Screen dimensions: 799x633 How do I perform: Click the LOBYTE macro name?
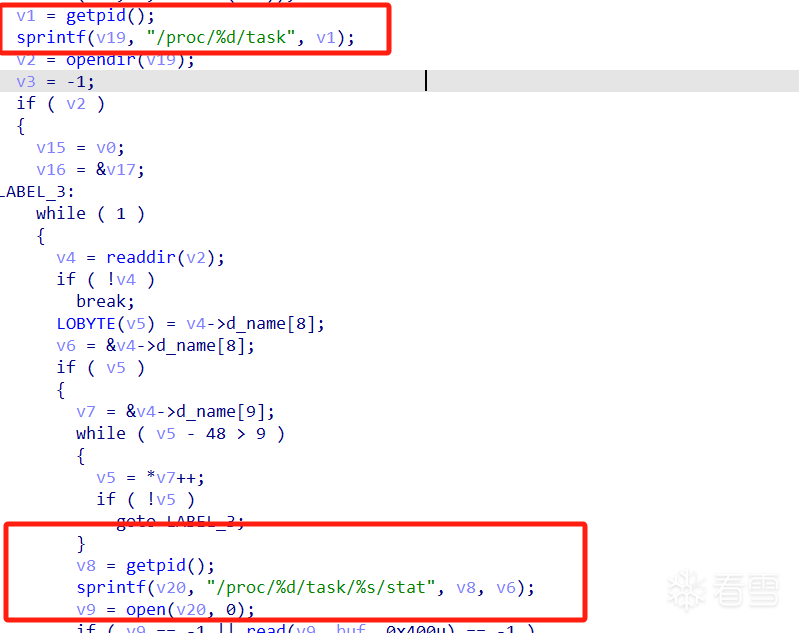[x=86, y=324]
